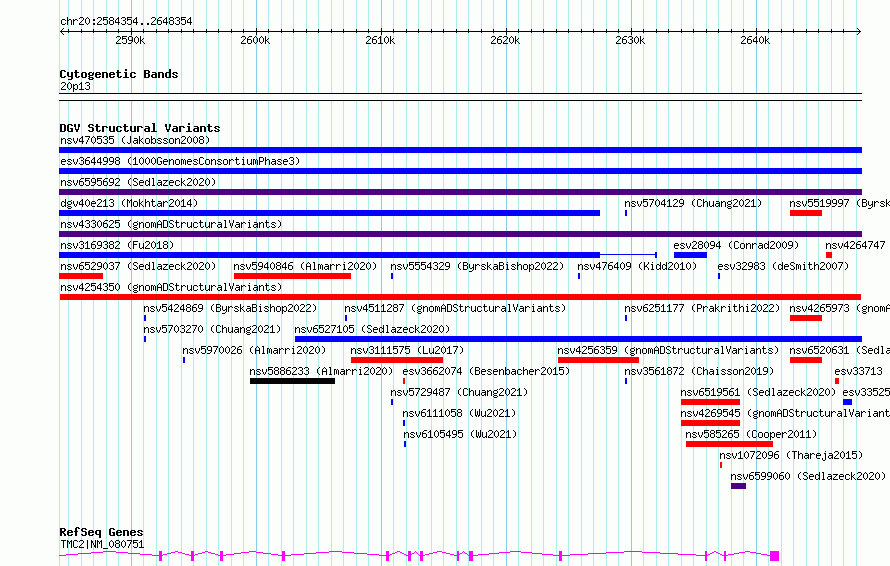Open nsv585265 (Cooper2011) label
890x566 pixels.
751,434
